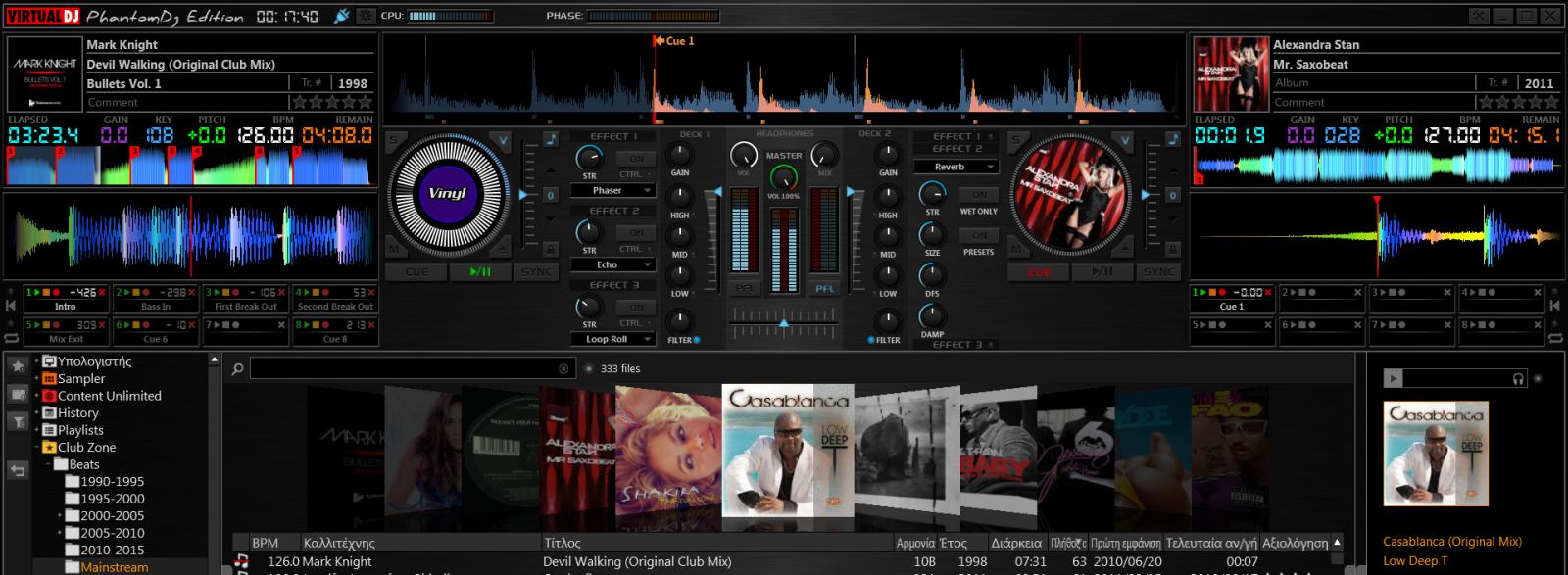Click the funnel filter icon in the browser sidebar
Image resolution: width=1568 pixels, height=575 pixels.
click(x=18, y=422)
